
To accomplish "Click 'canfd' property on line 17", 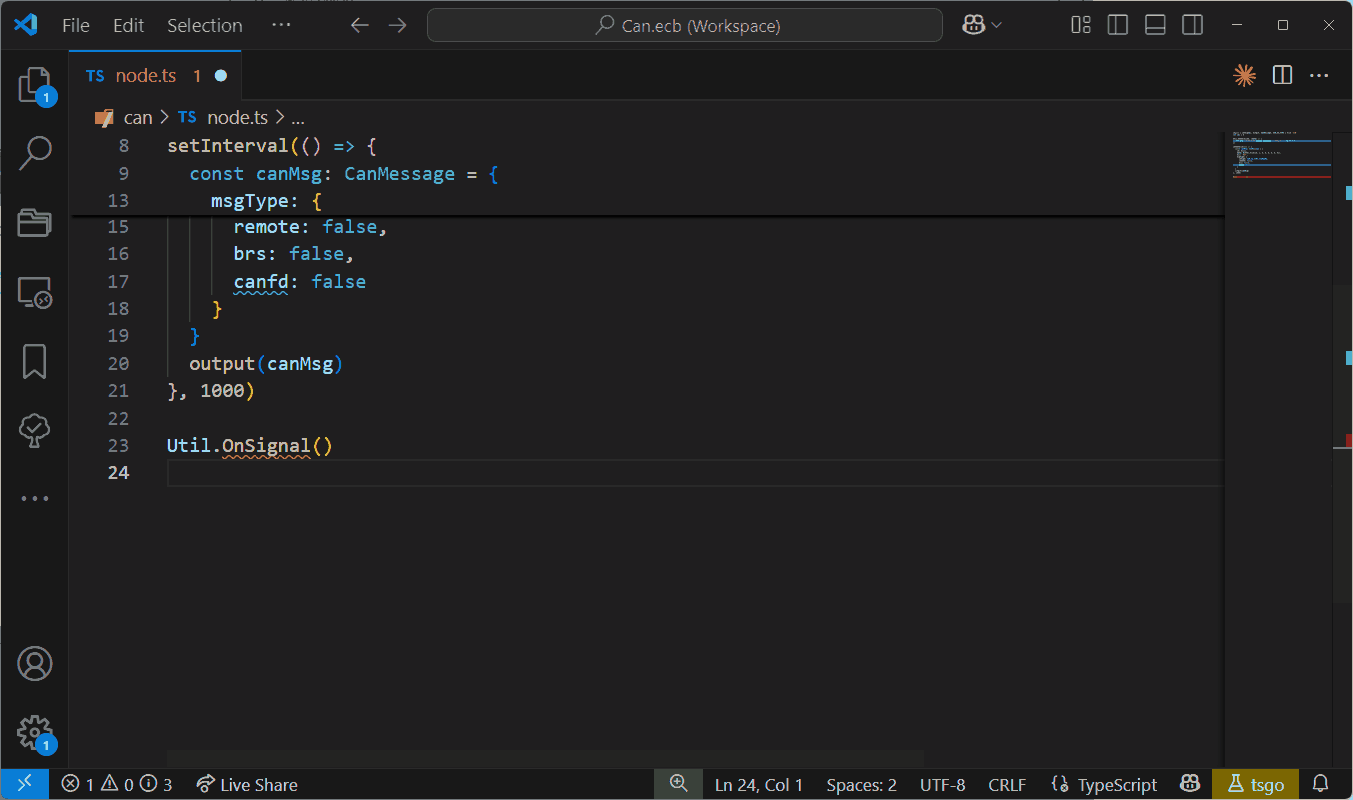I will [261, 282].
